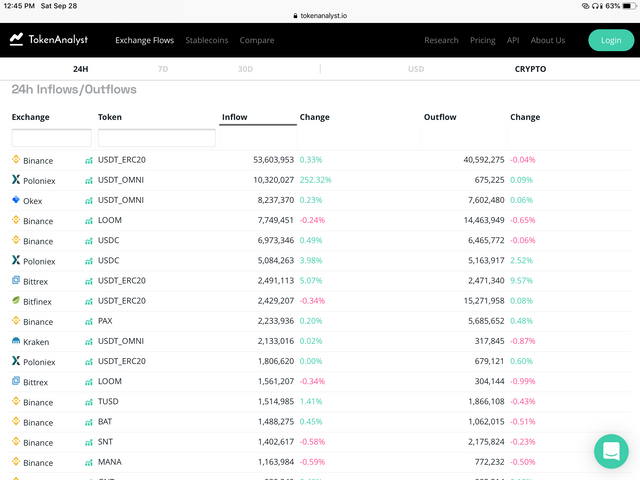Screen dimensions: 640x480
Task: Click the Okex exchange icon
Action: [x=16, y=200]
